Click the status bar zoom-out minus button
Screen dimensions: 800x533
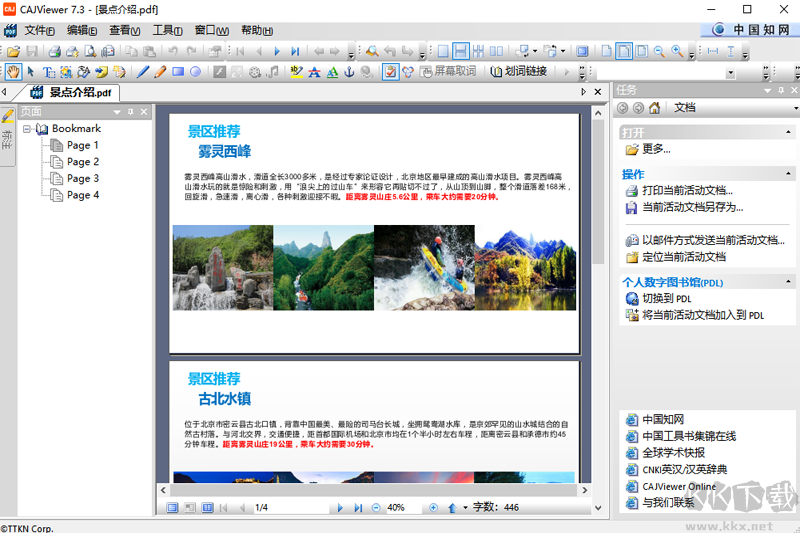[x=376, y=508]
